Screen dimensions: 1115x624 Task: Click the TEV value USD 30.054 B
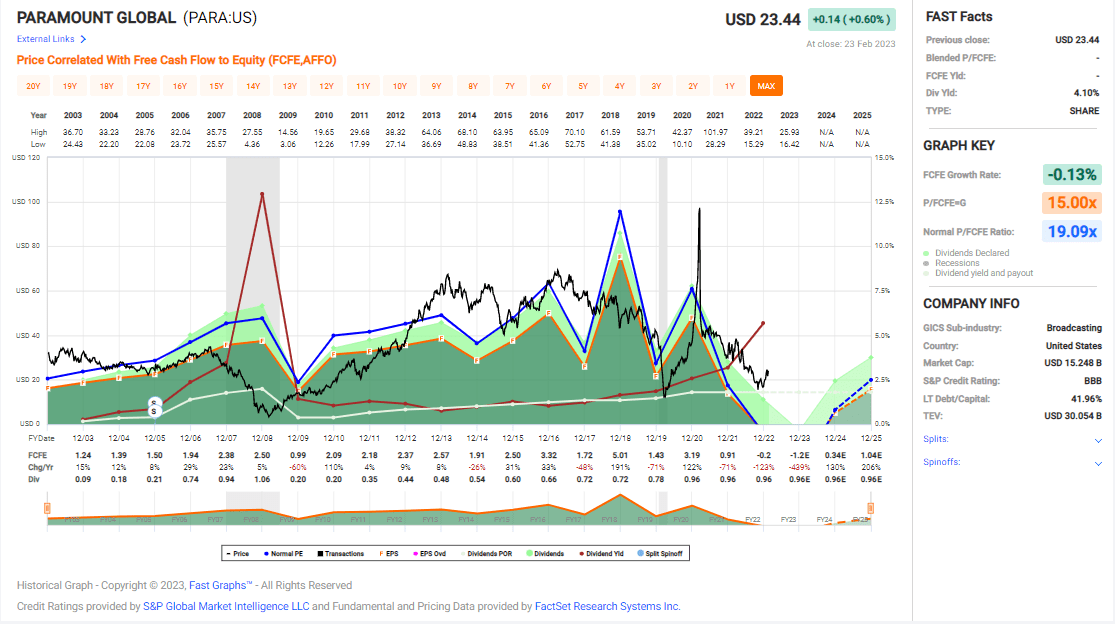coord(1072,416)
